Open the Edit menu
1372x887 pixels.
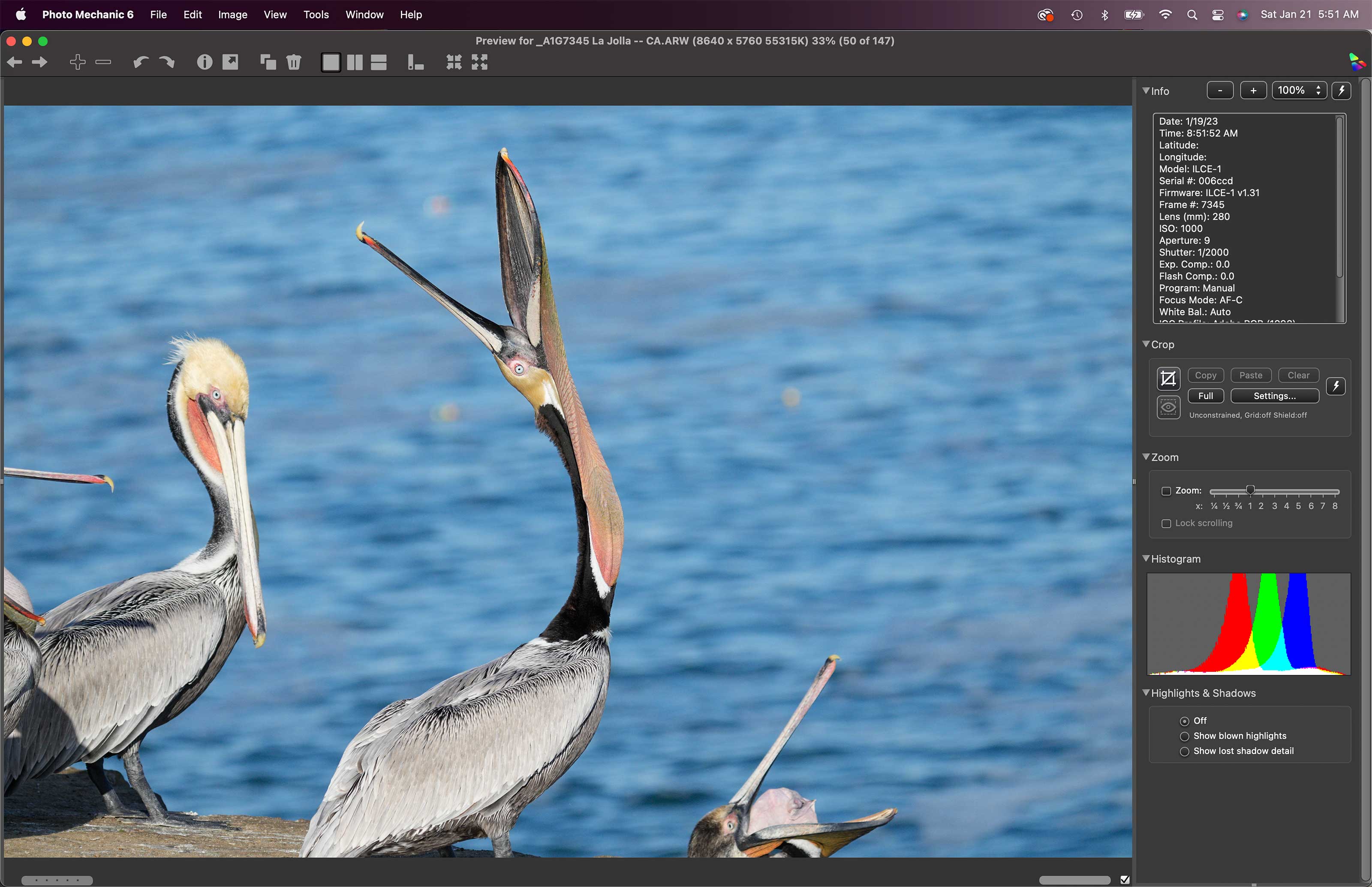193,15
